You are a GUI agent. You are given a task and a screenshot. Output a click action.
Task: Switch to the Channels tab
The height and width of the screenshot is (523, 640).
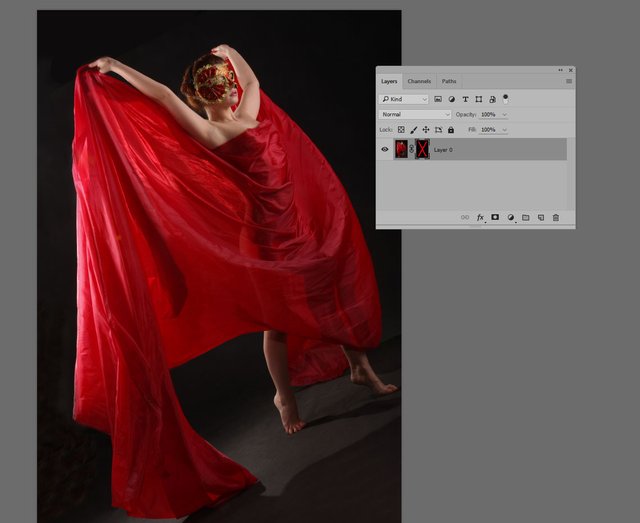point(419,81)
